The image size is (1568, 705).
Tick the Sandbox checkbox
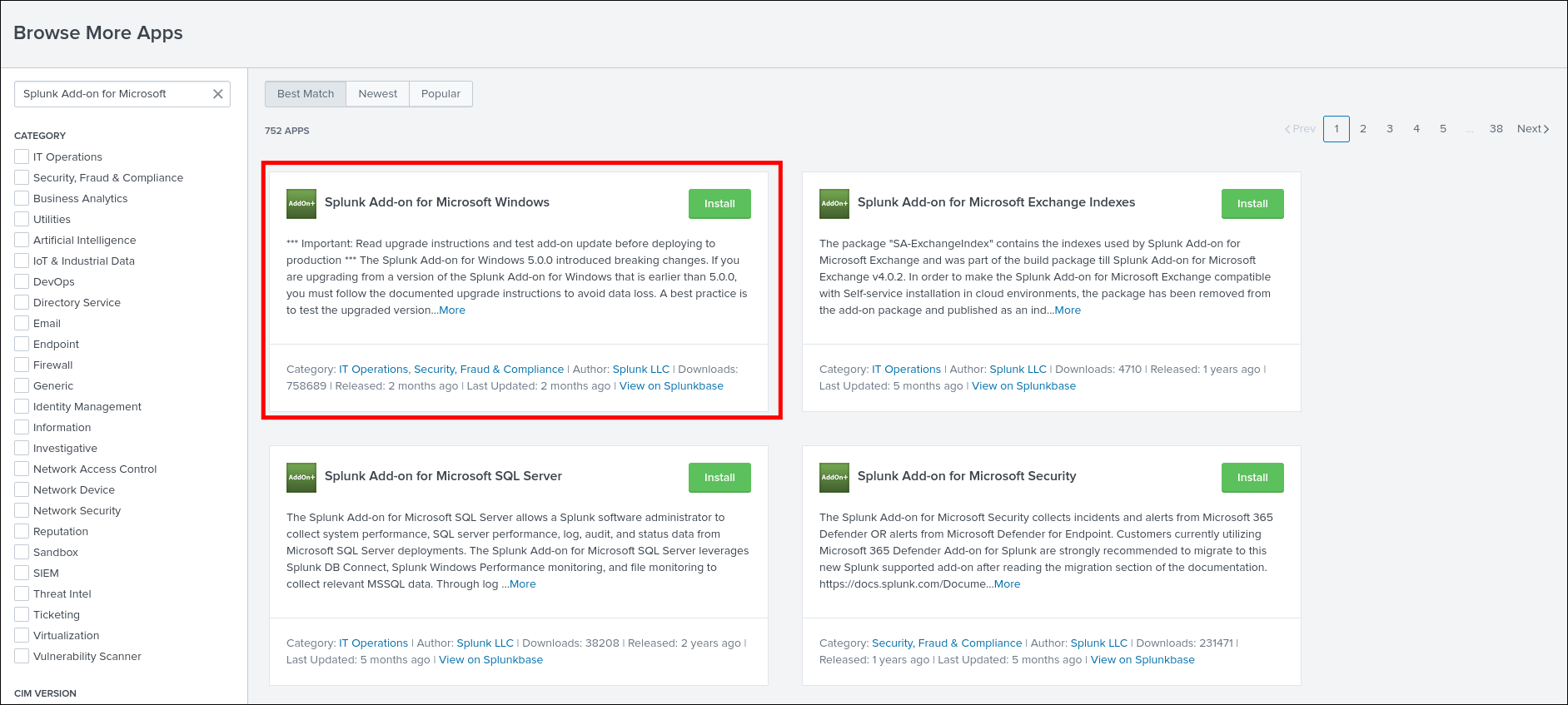click(22, 552)
